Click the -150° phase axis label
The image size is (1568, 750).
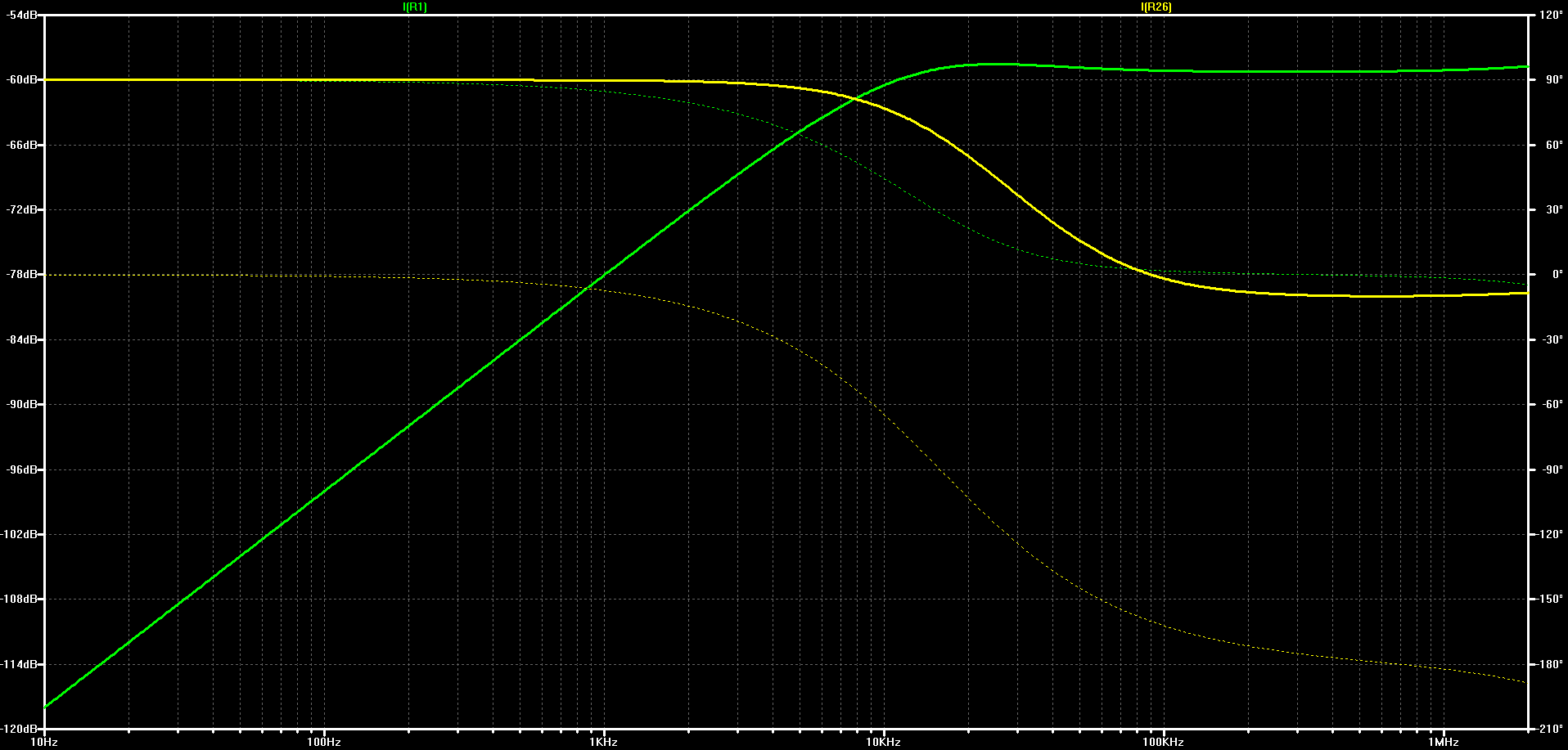[x=1550, y=600]
